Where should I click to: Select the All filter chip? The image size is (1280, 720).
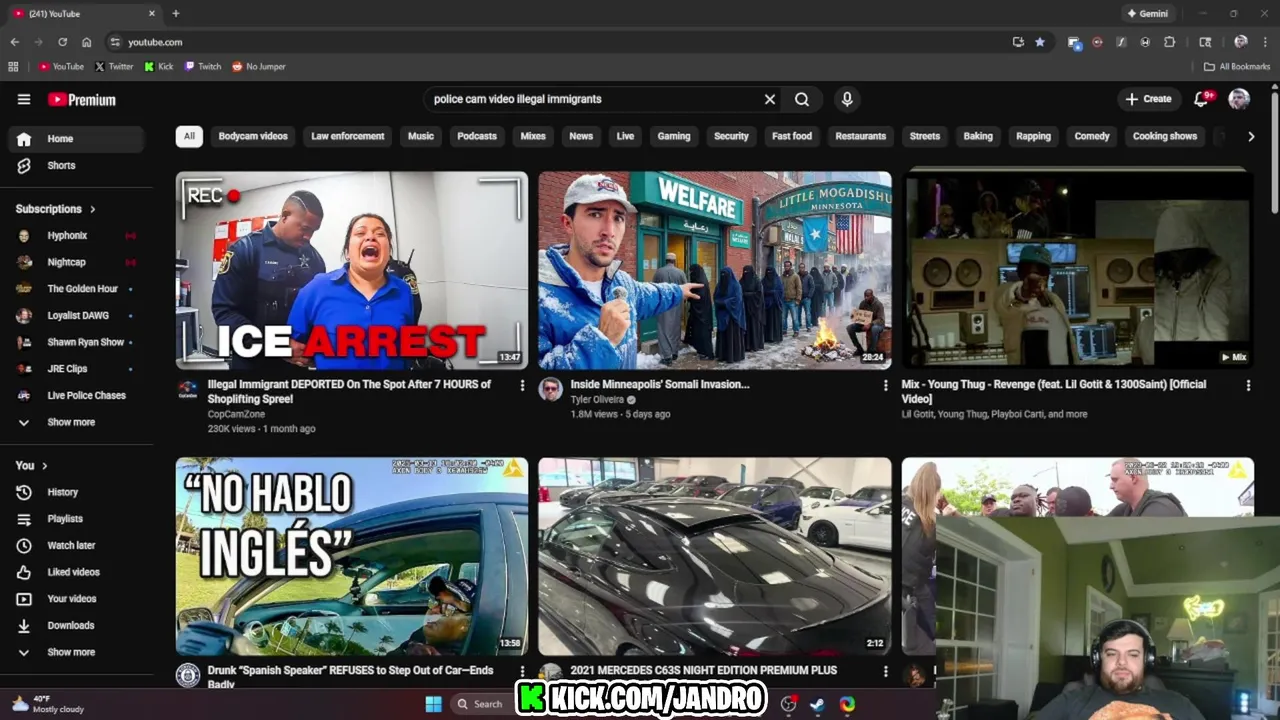click(189, 136)
